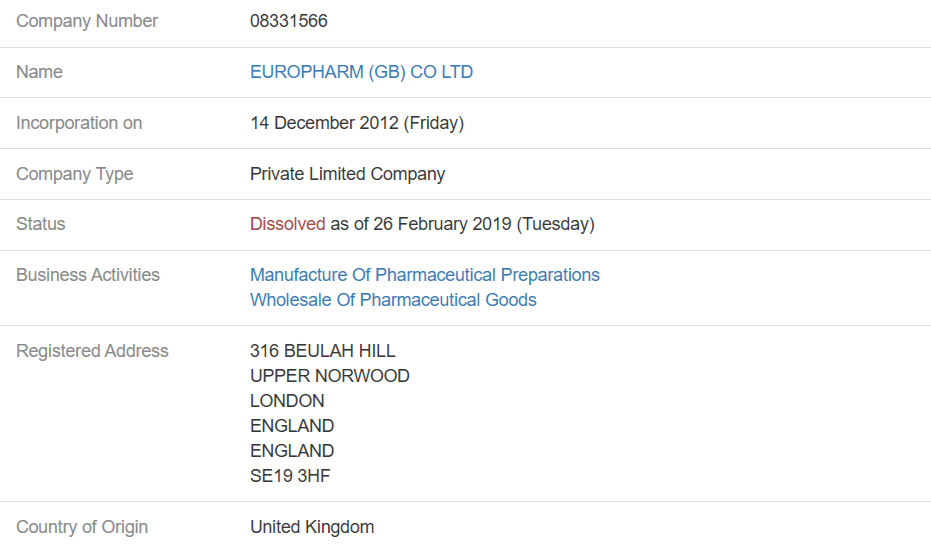931x546 pixels.
Task: Click the Dissolved status text
Action: click(287, 224)
